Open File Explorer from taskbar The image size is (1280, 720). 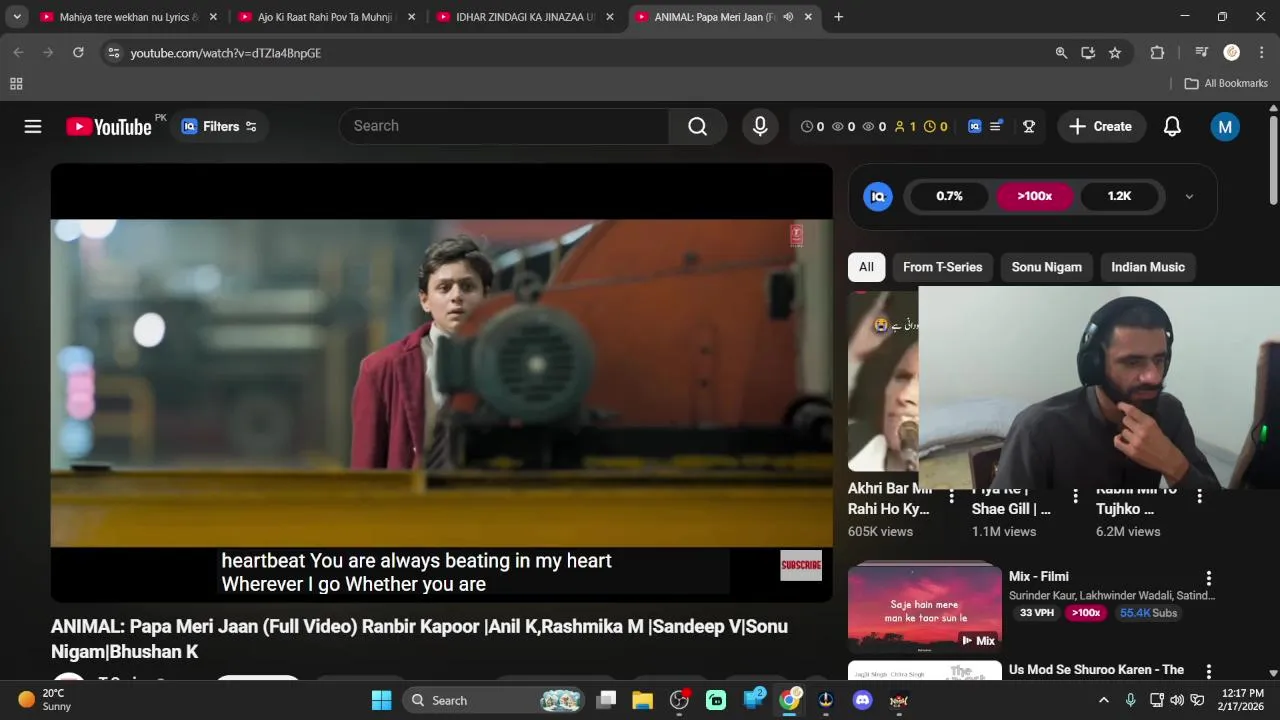(642, 700)
